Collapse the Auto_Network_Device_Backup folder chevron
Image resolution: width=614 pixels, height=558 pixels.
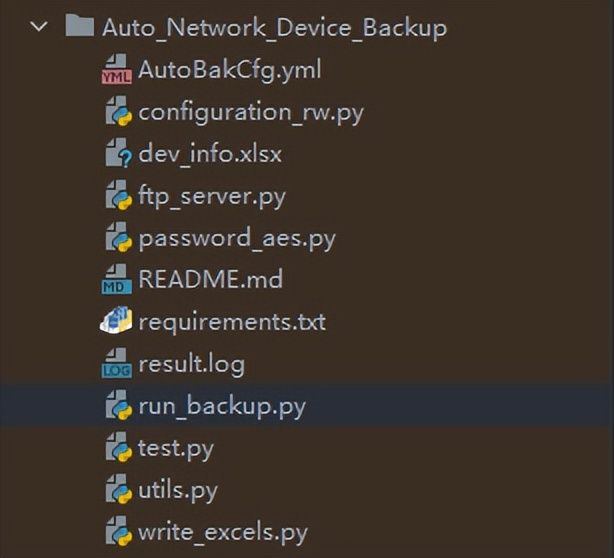point(39,27)
